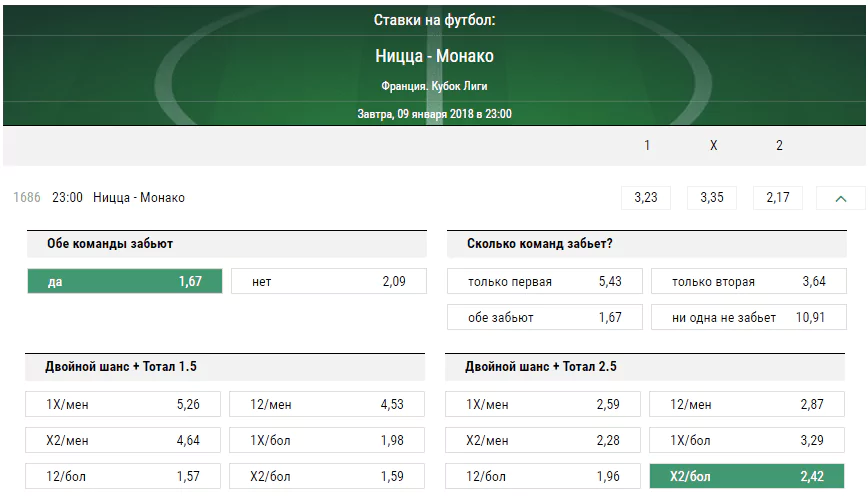This screenshot has height=504, width=868.
Task: Pick 'нет' 2,09 for both teams scoring
Action: [329, 281]
